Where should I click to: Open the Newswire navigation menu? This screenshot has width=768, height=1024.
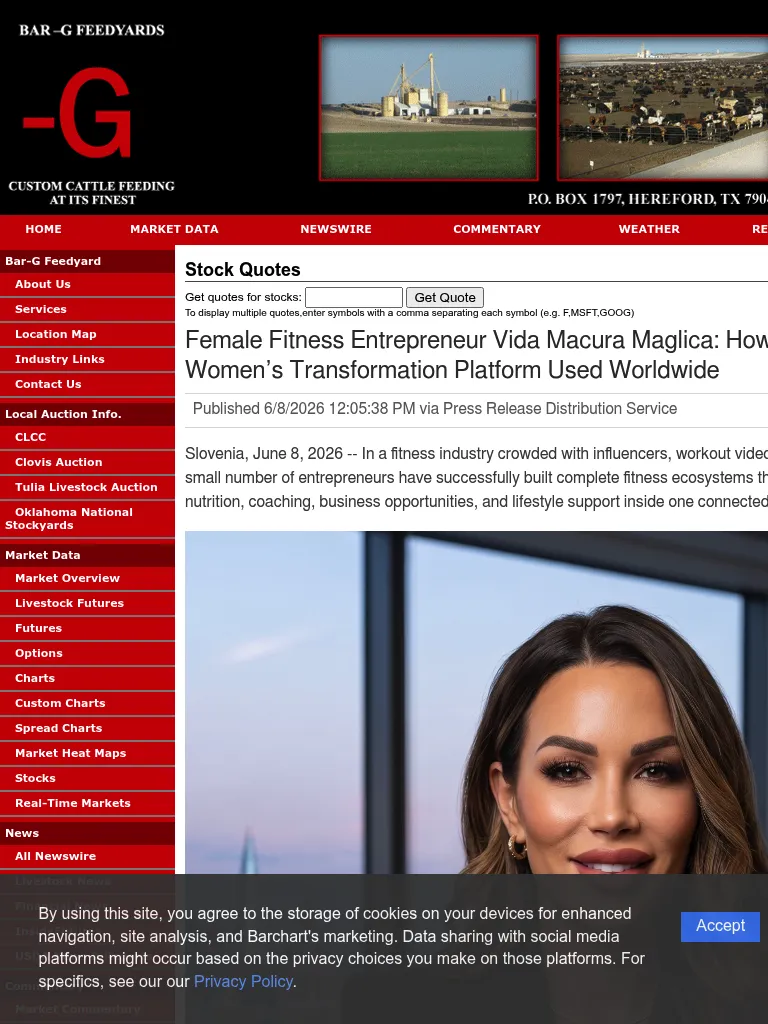tap(336, 229)
